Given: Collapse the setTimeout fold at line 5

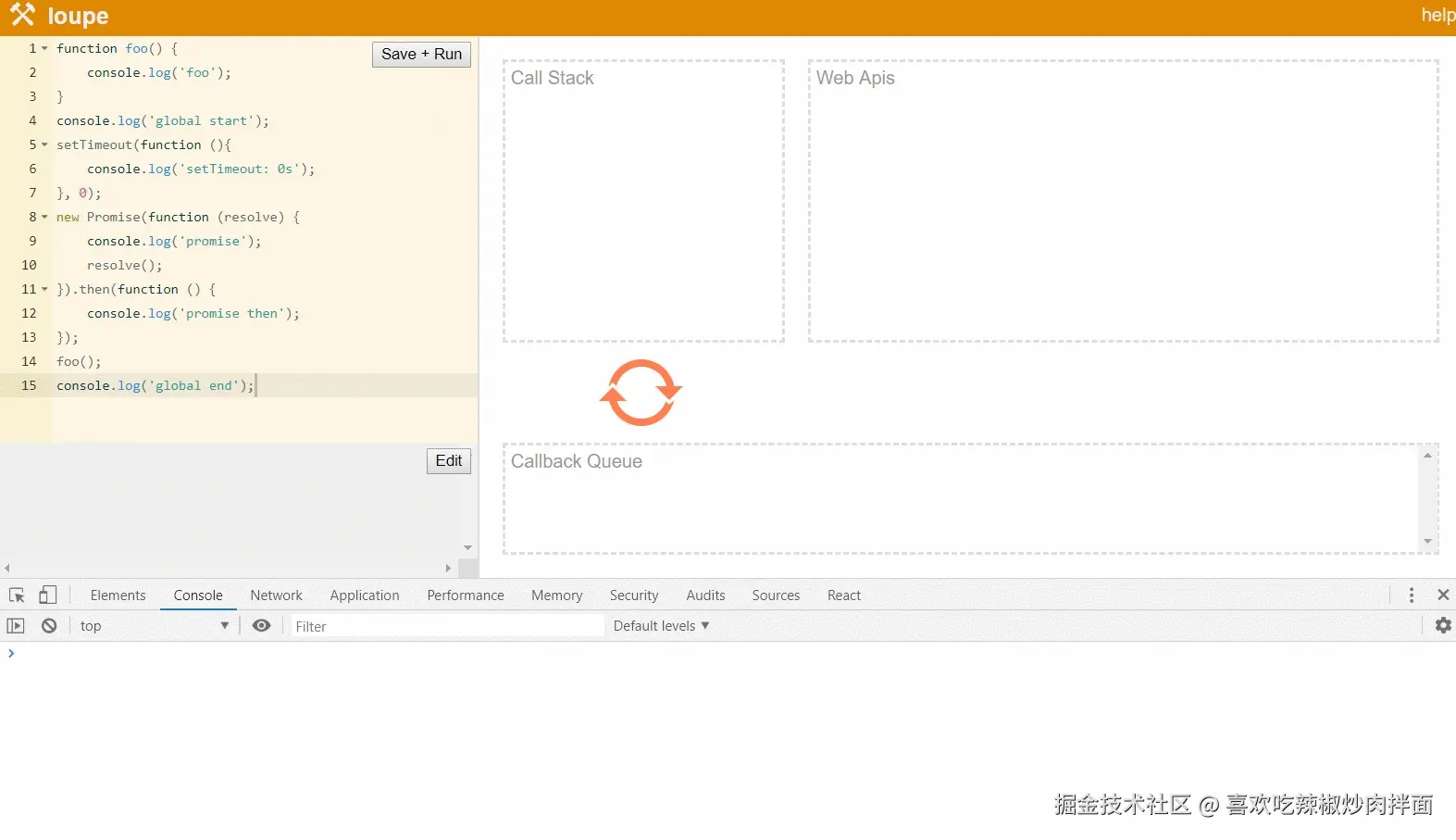Looking at the screenshot, I should click(x=44, y=144).
